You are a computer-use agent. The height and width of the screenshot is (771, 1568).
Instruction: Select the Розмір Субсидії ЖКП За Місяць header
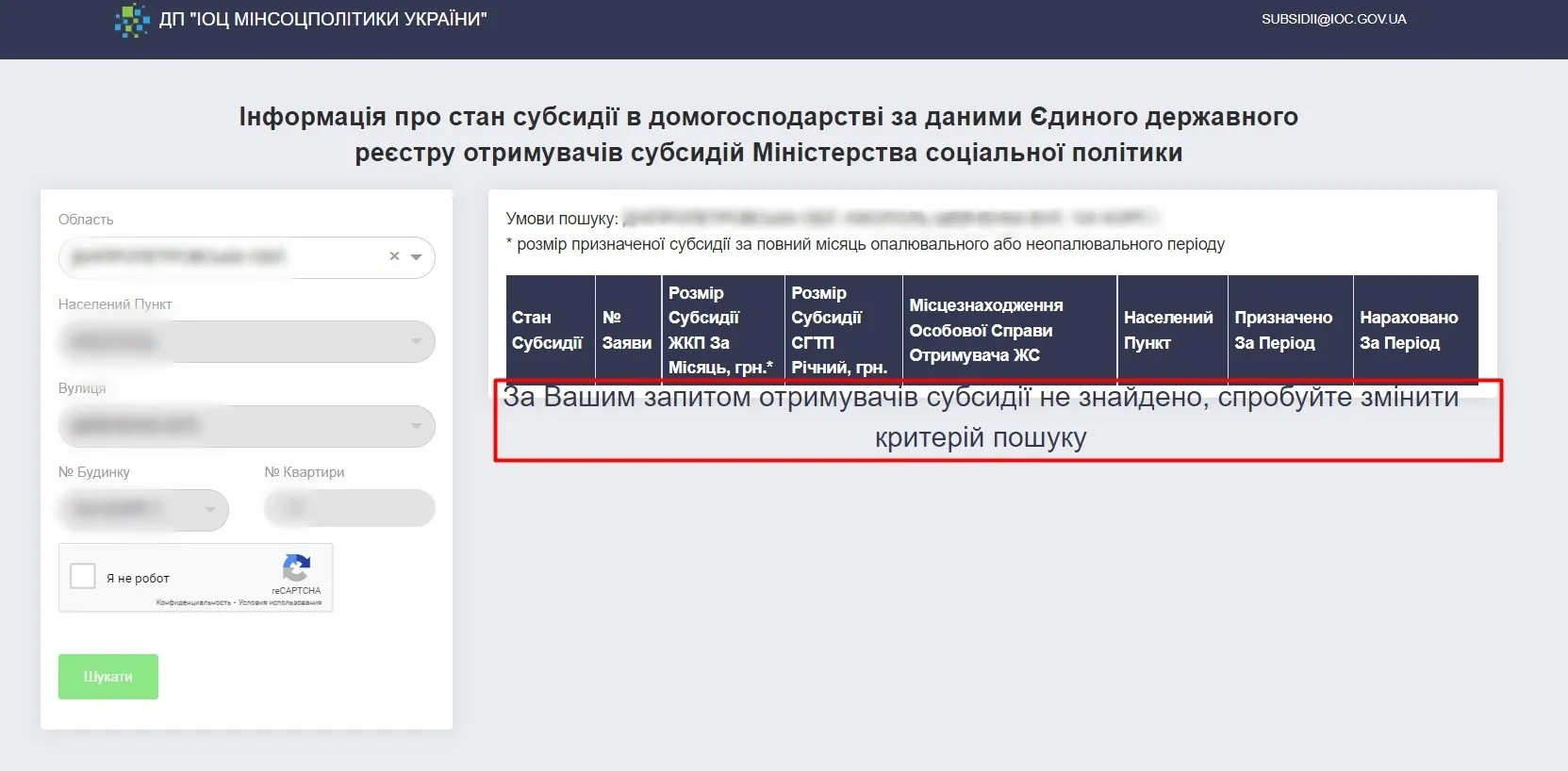coord(721,330)
